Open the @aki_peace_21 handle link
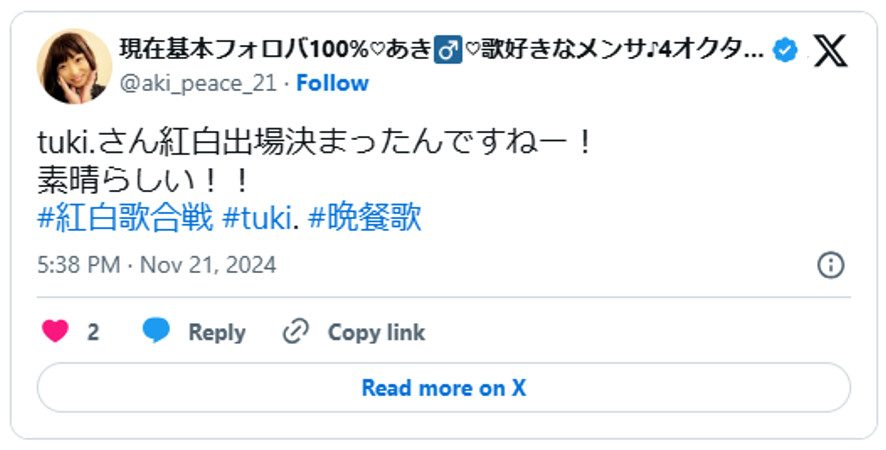886x450 pixels. (x=199, y=83)
